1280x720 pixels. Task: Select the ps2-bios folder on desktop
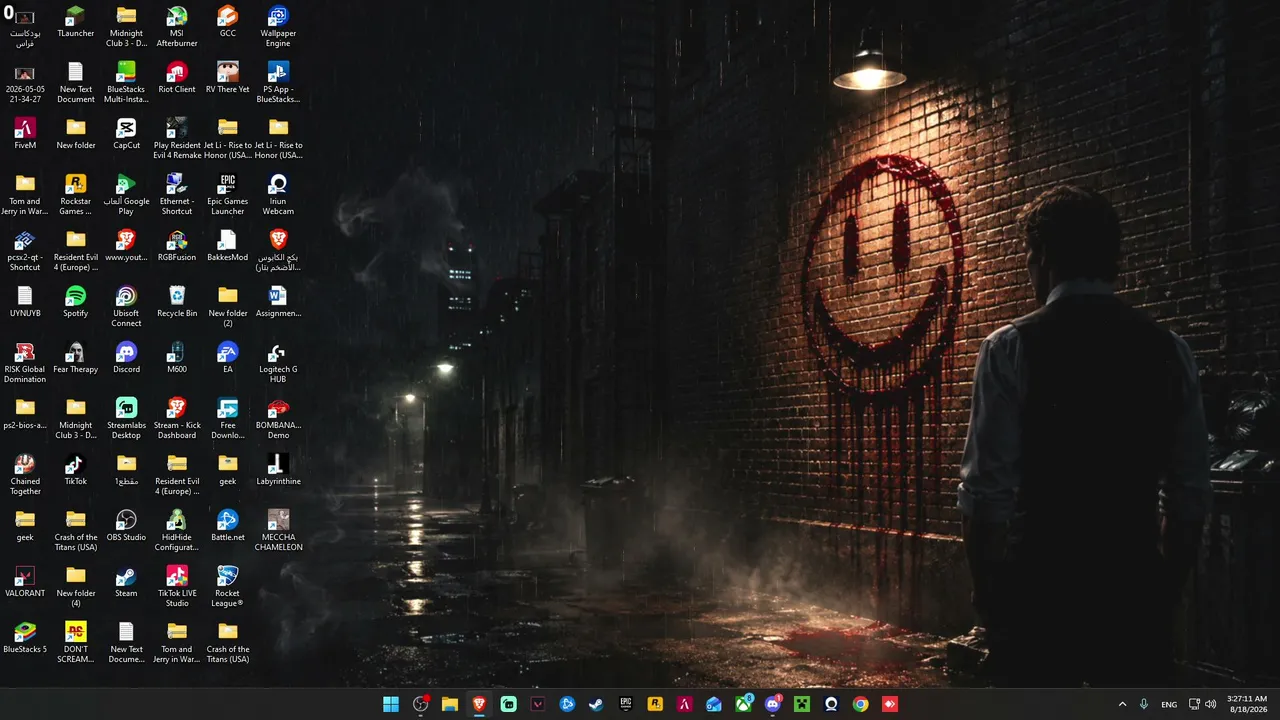click(25, 414)
